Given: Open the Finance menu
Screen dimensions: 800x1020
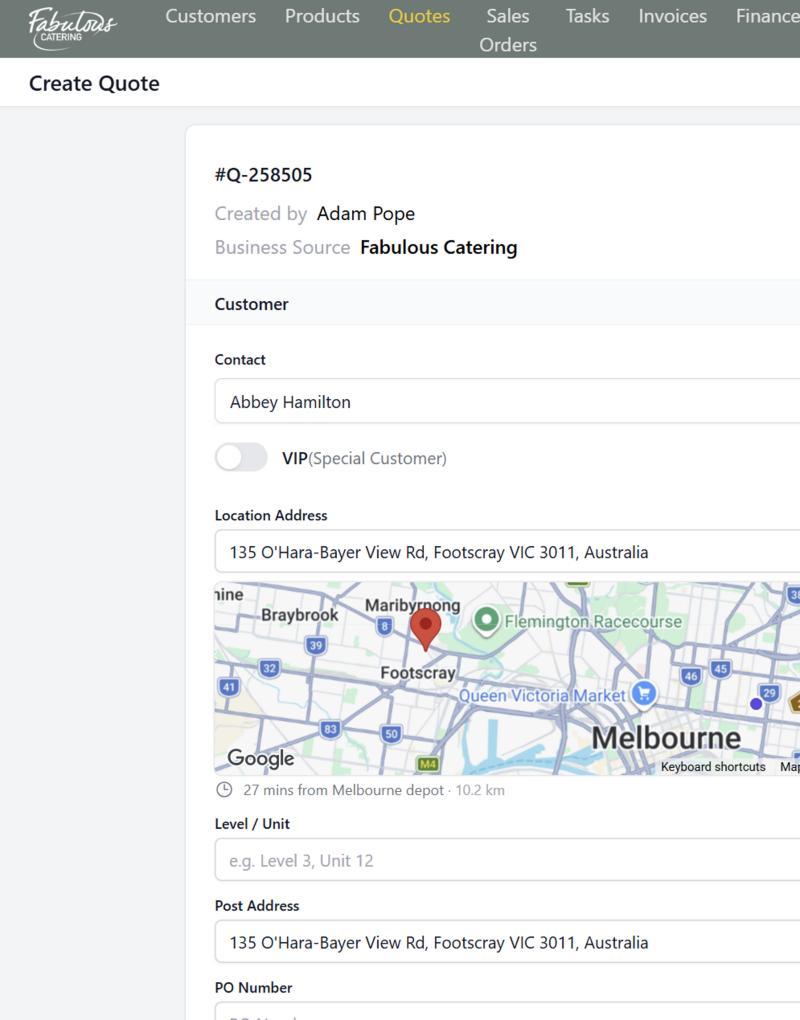Looking at the screenshot, I should [x=767, y=16].
